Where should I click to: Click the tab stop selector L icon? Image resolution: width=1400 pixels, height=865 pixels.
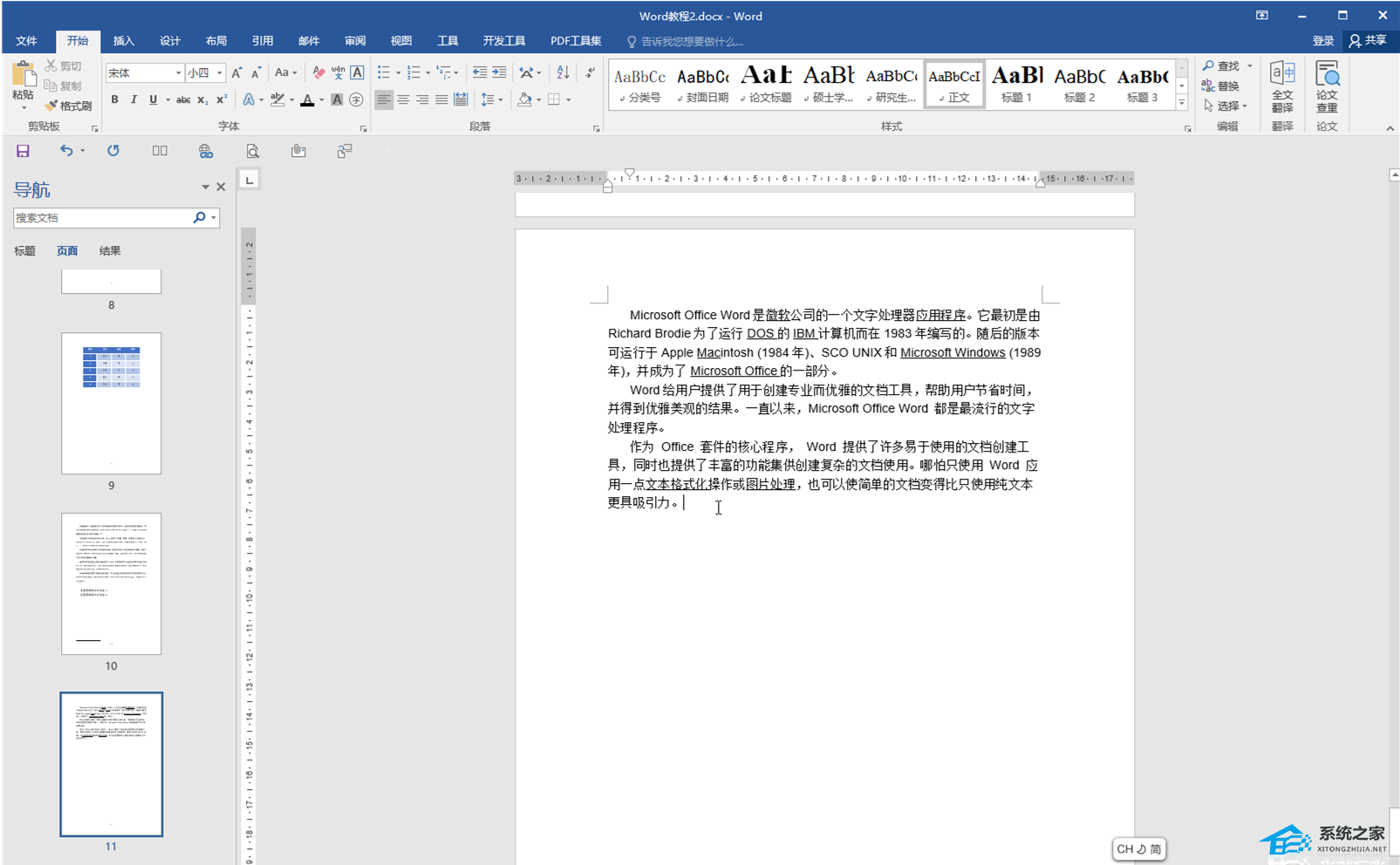click(249, 180)
